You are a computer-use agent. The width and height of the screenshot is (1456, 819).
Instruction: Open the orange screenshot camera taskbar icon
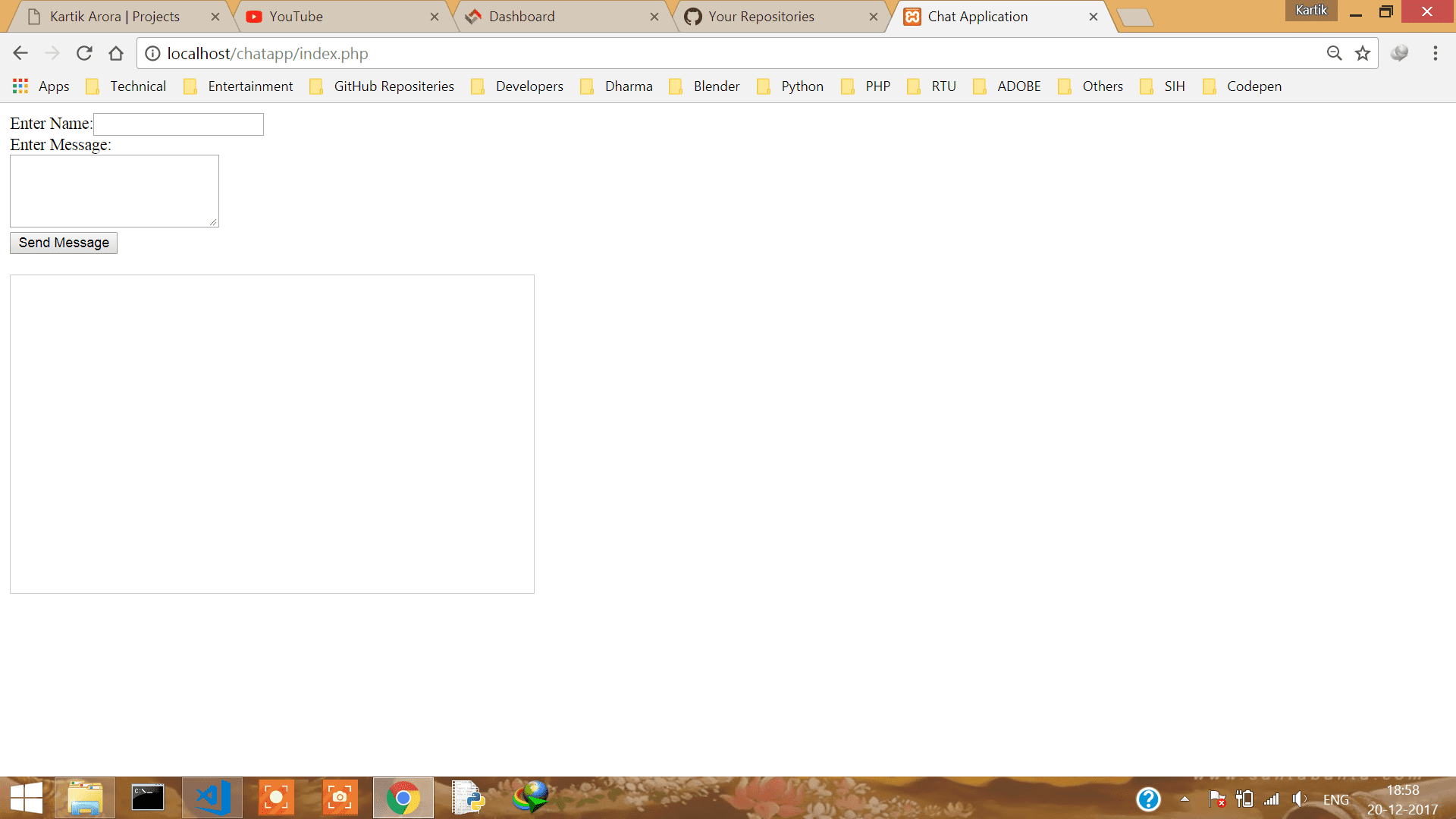click(x=340, y=798)
